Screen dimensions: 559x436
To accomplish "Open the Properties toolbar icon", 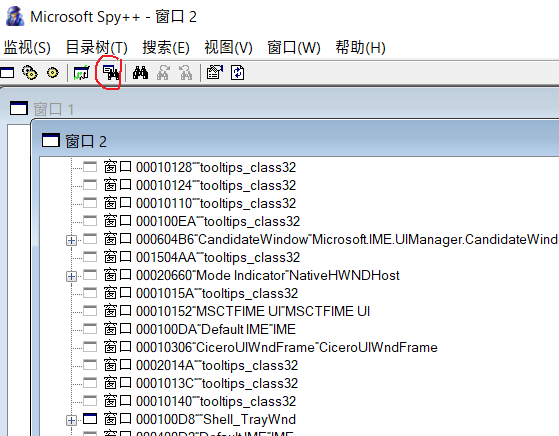I will 215,72.
